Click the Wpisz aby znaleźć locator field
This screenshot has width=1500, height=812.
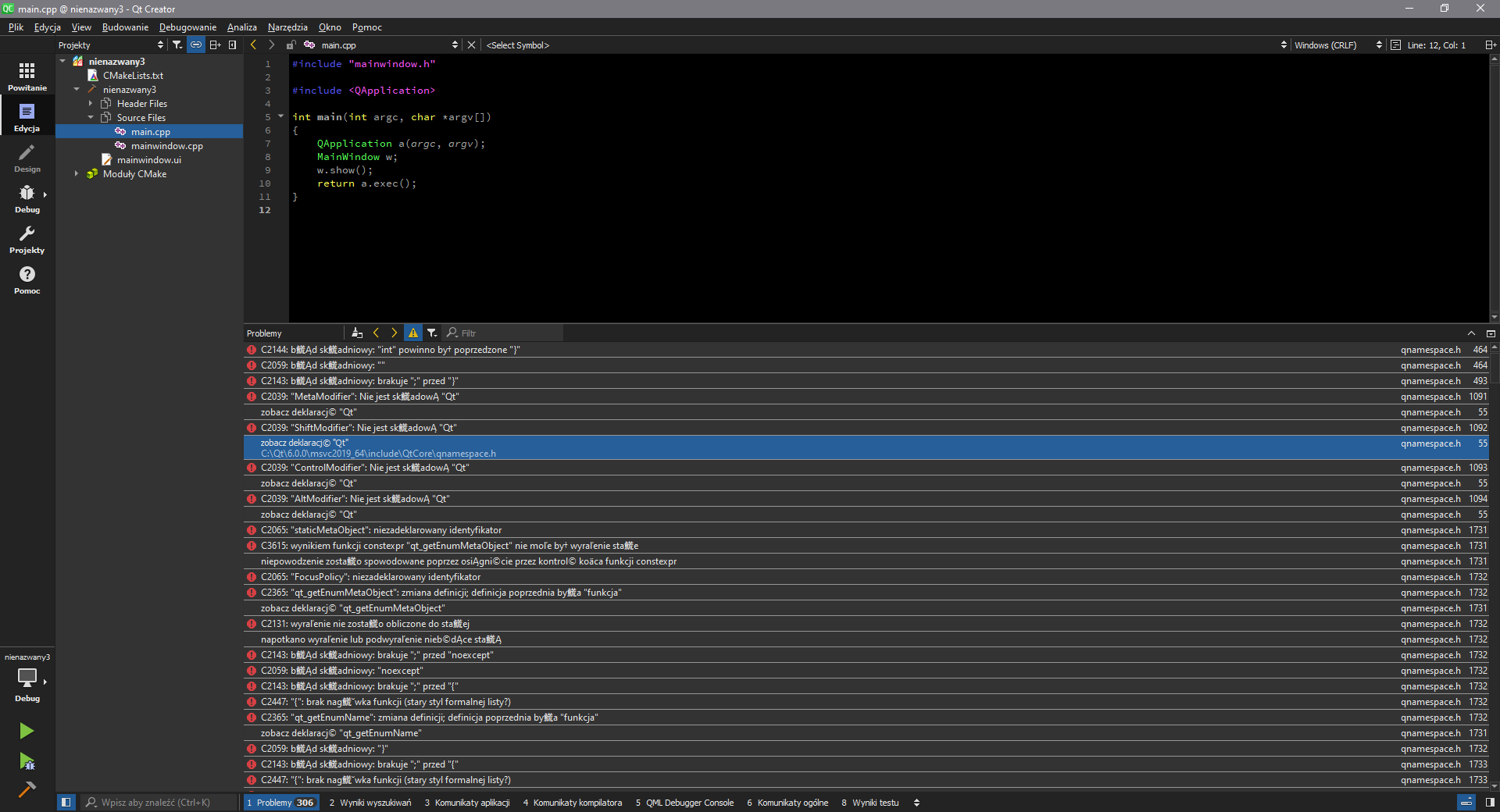[160, 803]
